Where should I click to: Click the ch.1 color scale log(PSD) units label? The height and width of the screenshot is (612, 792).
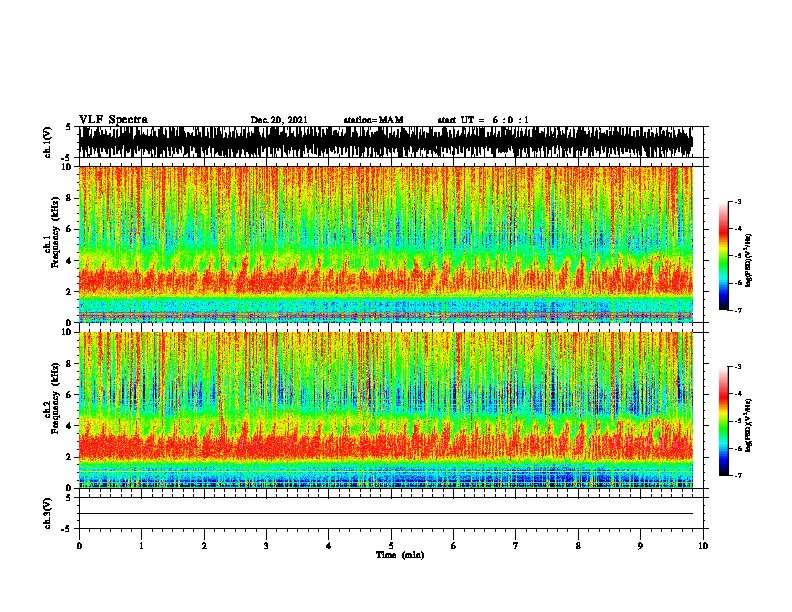[748, 261]
